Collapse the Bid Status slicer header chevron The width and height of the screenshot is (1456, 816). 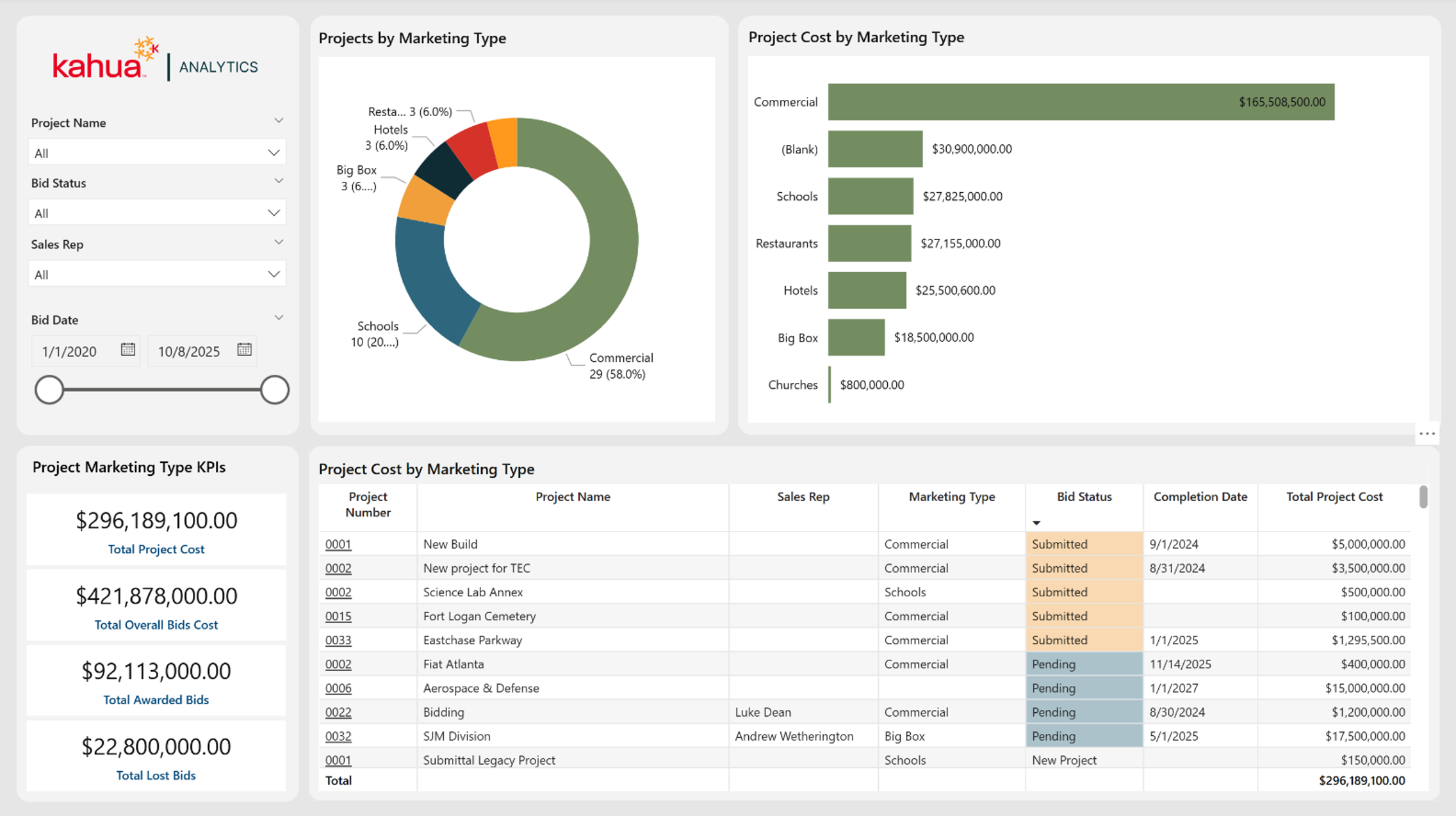279,181
